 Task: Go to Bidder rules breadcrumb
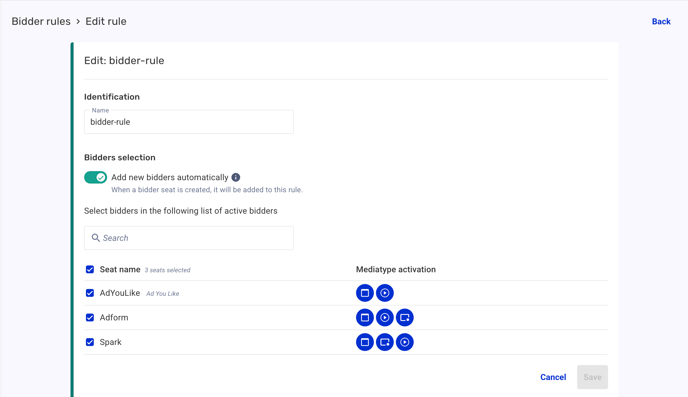coord(41,21)
